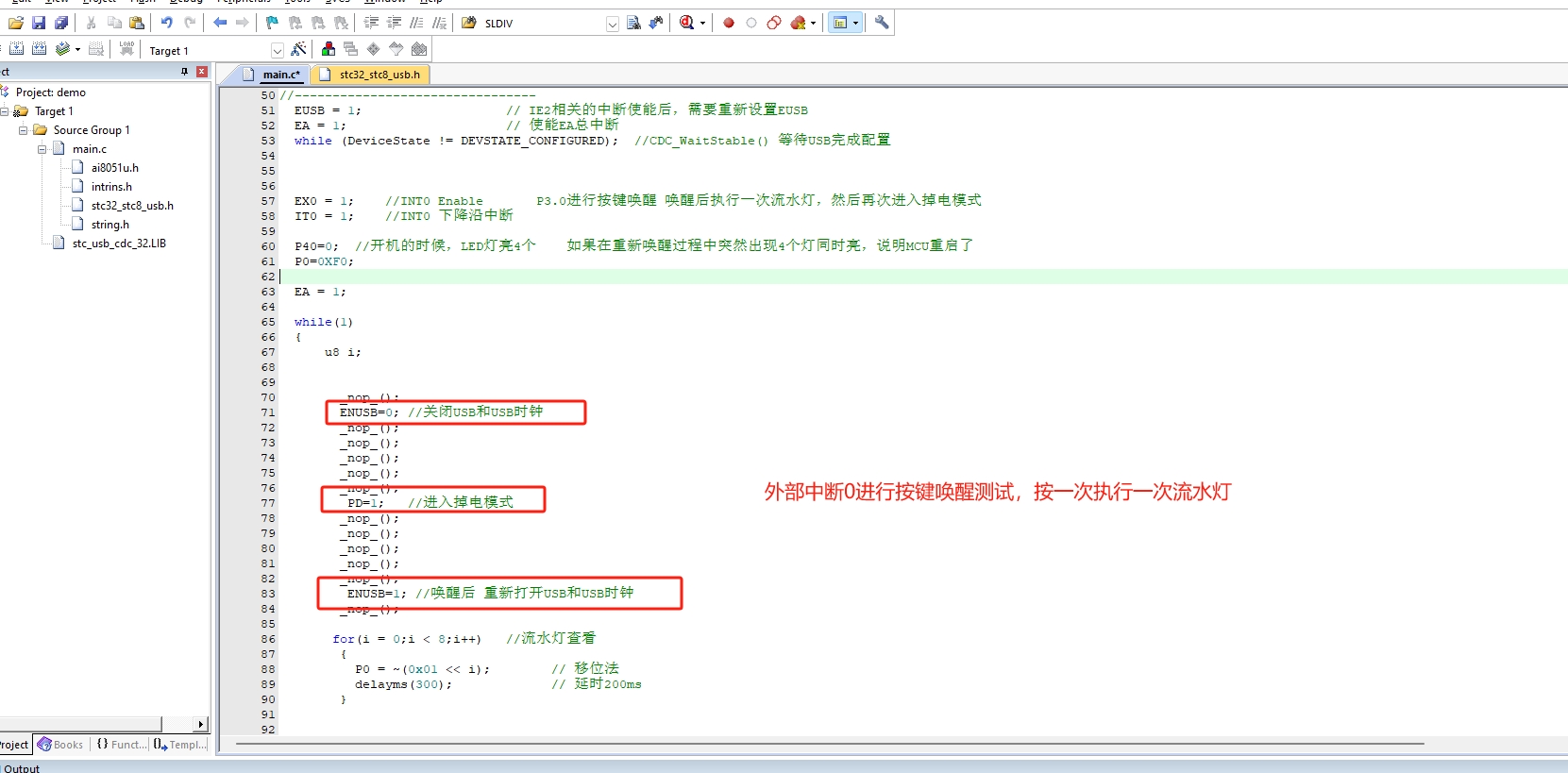Click line number 62 in the gutter

(268, 277)
